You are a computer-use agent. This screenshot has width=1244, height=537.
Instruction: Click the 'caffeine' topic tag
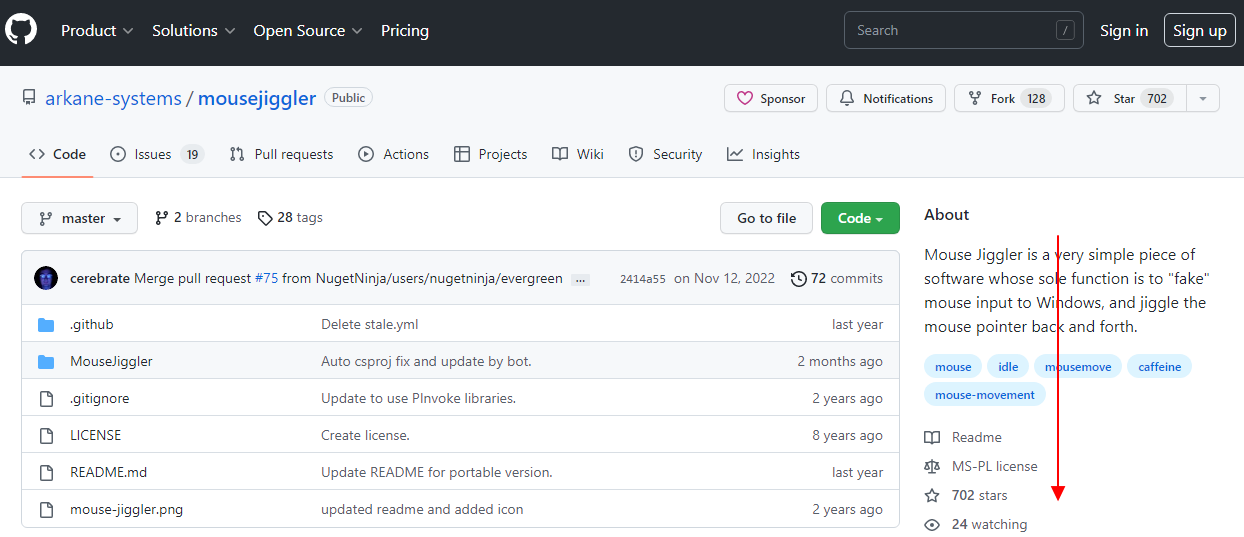click(1160, 367)
